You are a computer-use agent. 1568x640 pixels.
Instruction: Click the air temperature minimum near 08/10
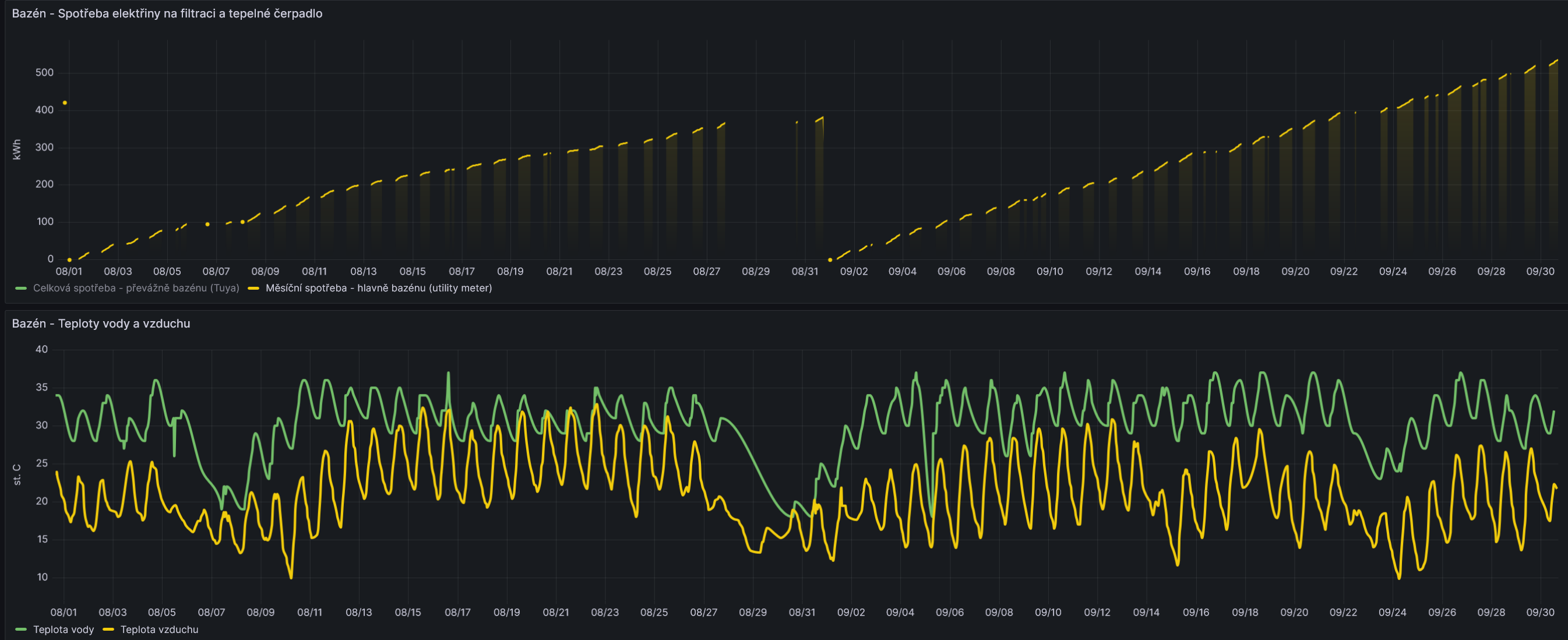[x=291, y=576]
